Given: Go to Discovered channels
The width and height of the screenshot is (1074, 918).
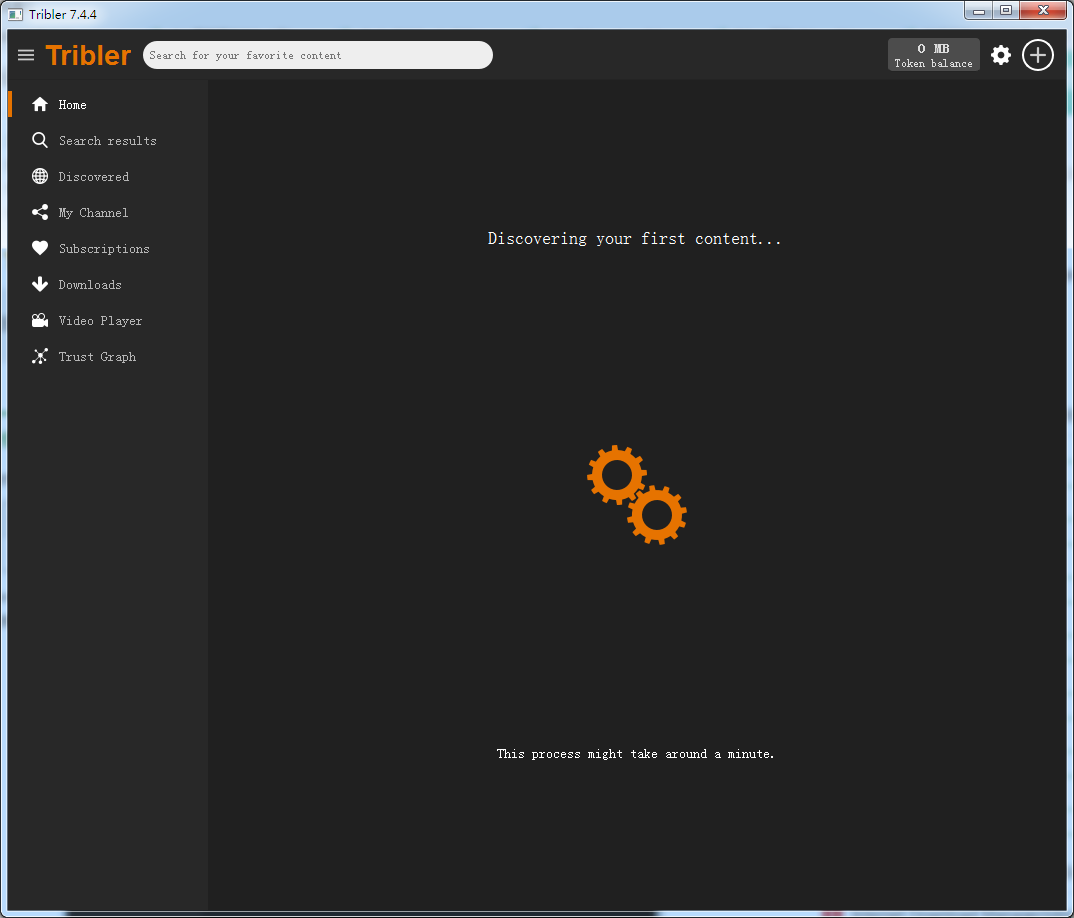Looking at the screenshot, I should point(94,177).
